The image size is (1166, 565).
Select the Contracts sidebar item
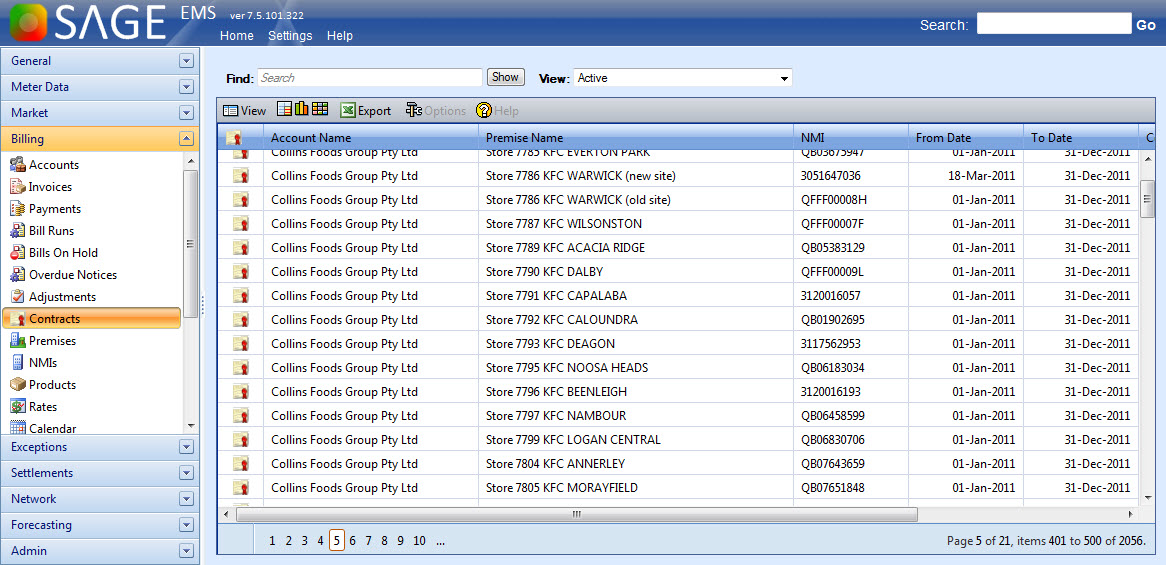[91, 318]
